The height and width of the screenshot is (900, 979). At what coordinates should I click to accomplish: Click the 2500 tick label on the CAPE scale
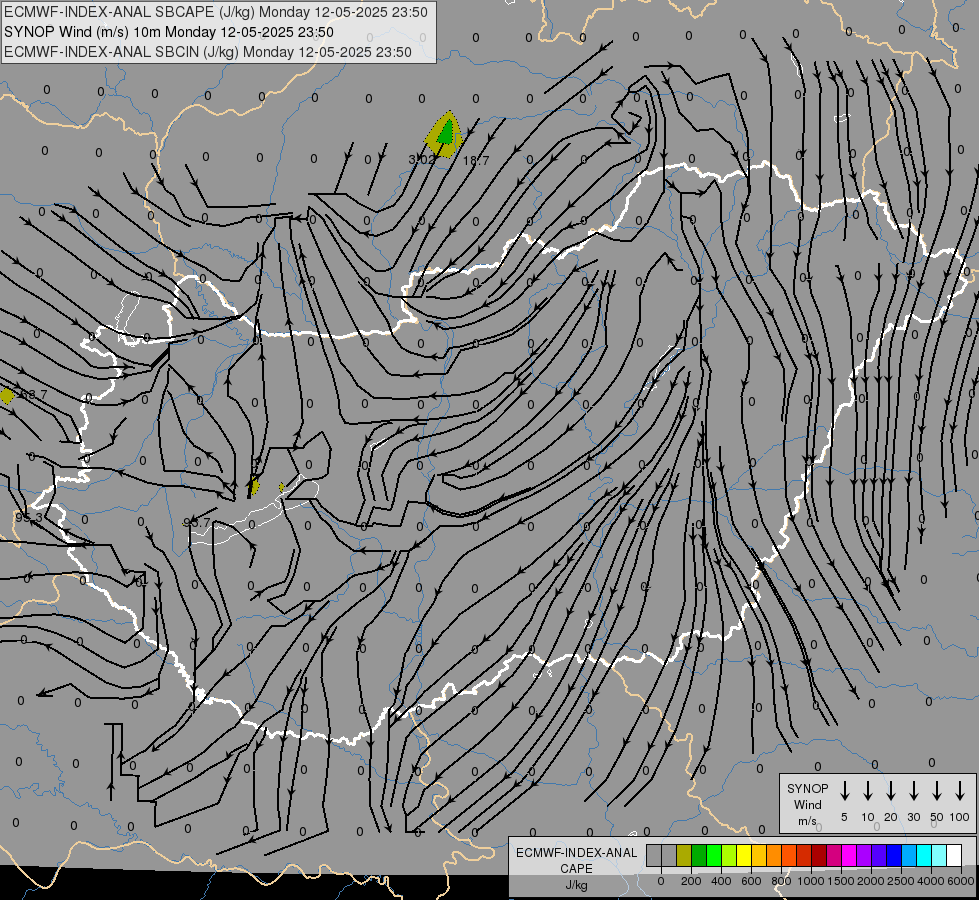pos(900,881)
